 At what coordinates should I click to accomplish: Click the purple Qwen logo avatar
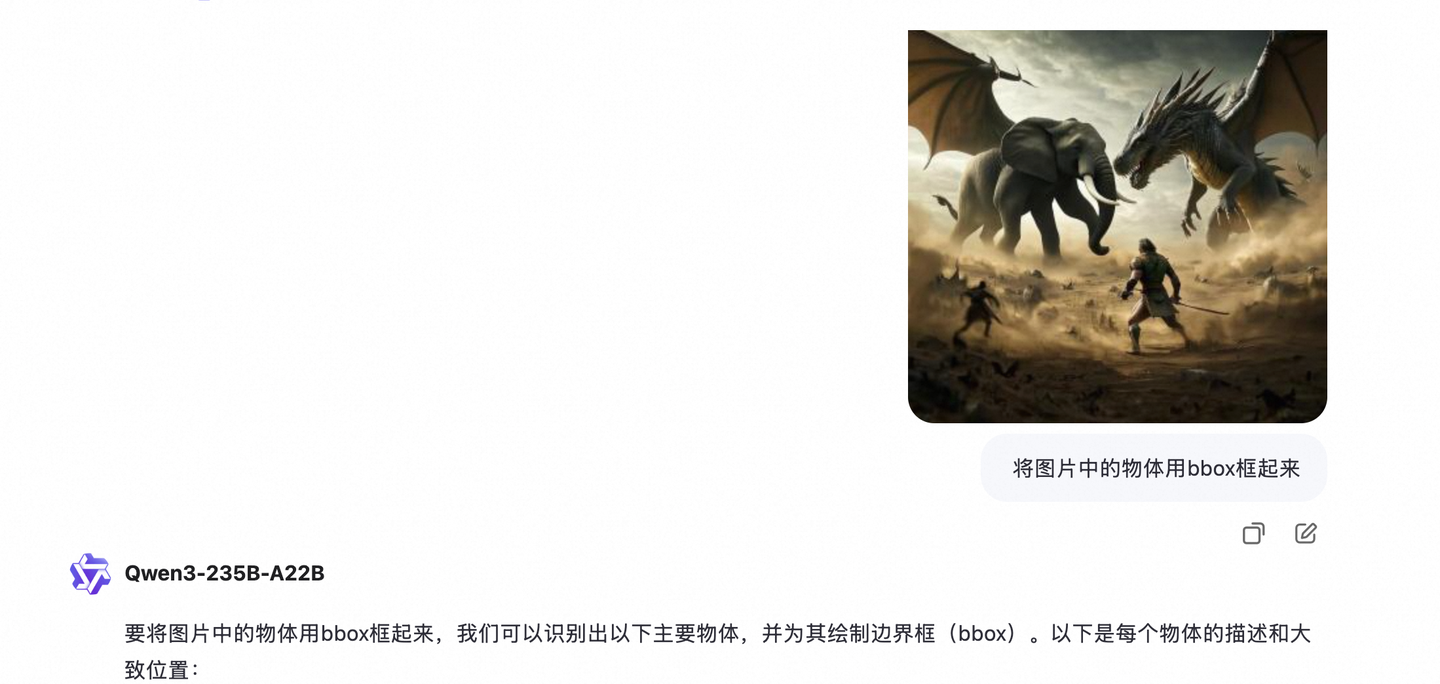click(90, 574)
